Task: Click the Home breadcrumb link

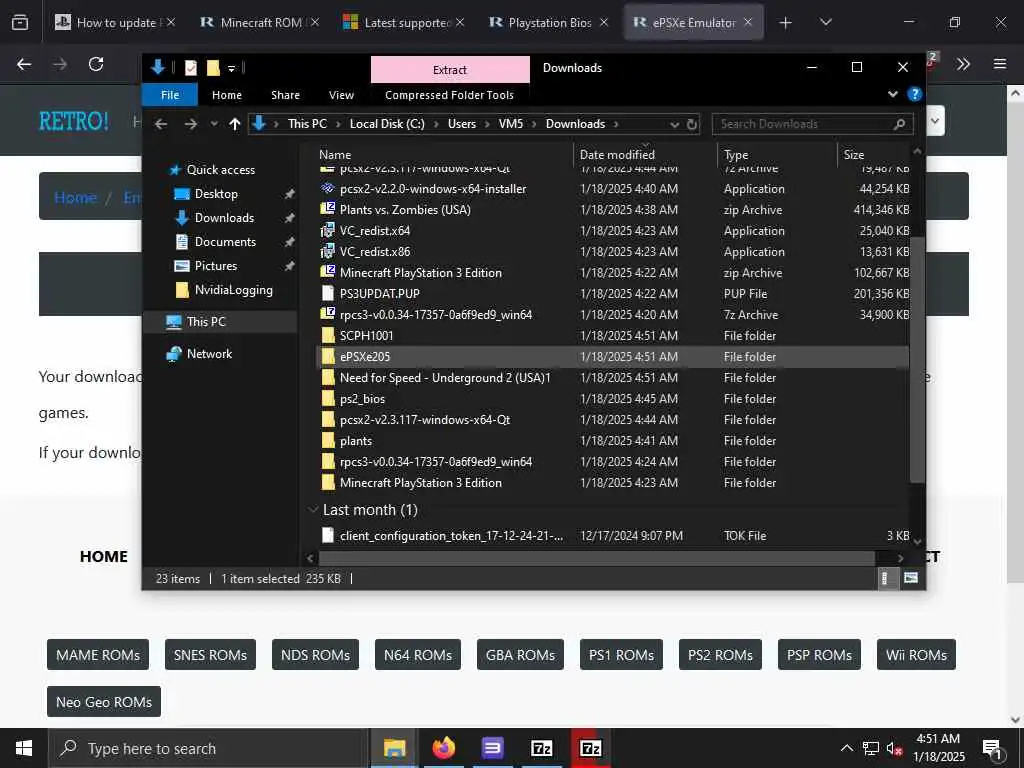Action: tap(75, 197)
